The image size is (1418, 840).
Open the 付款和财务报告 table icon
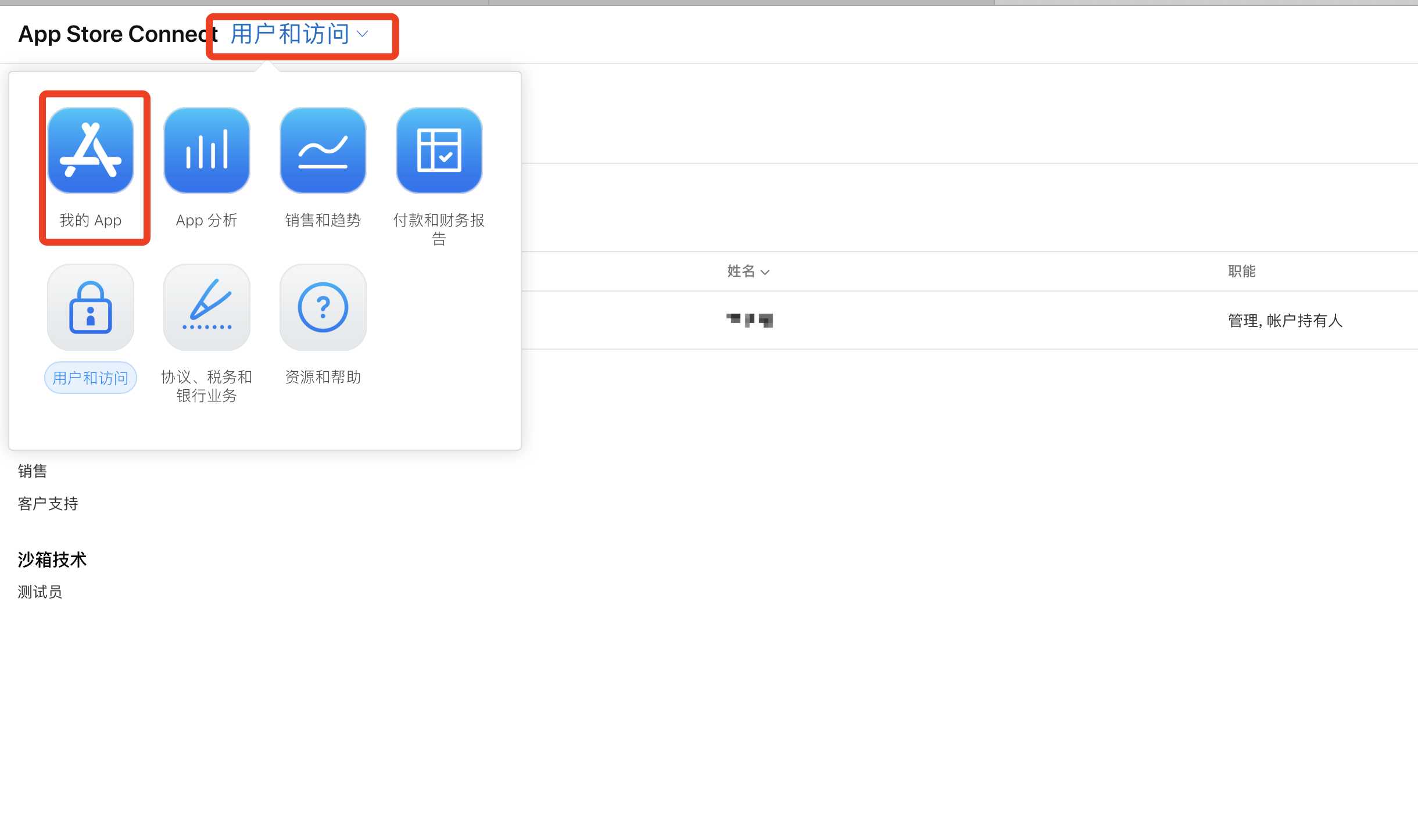439,150
